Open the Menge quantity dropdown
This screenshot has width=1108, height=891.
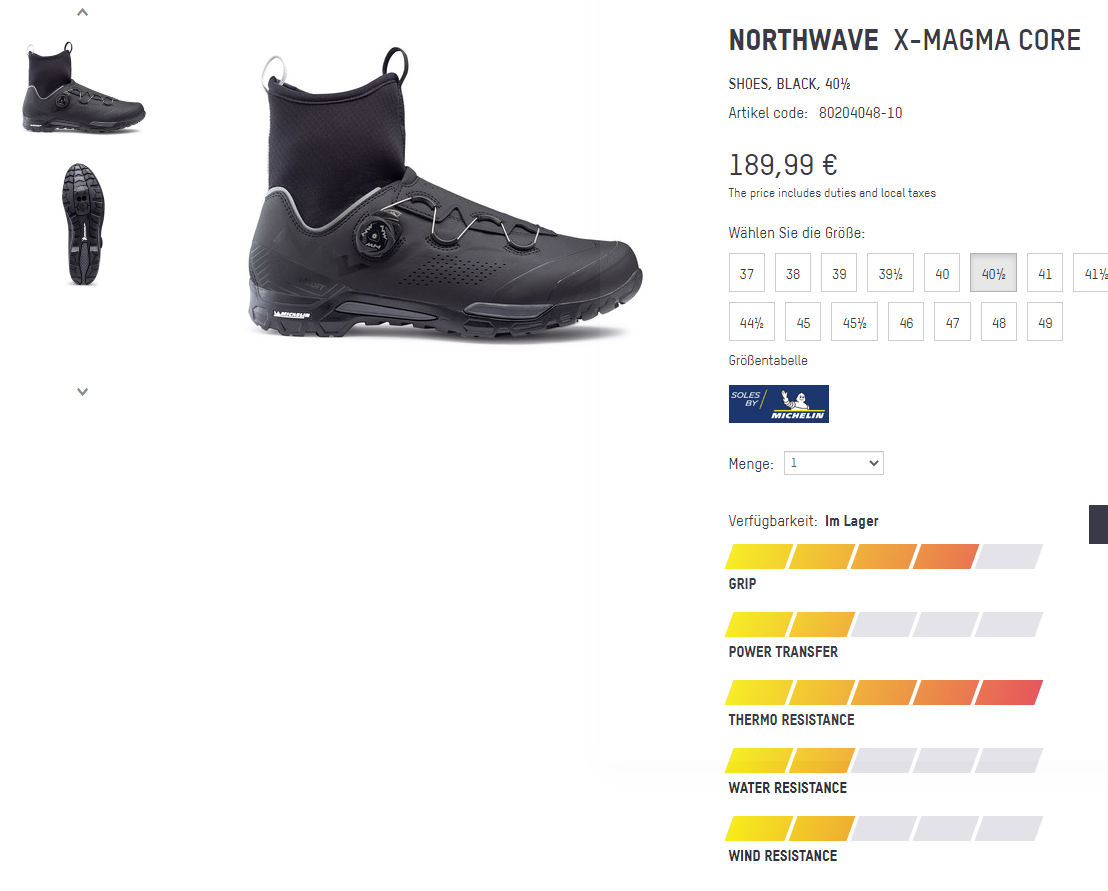point(833,463)
